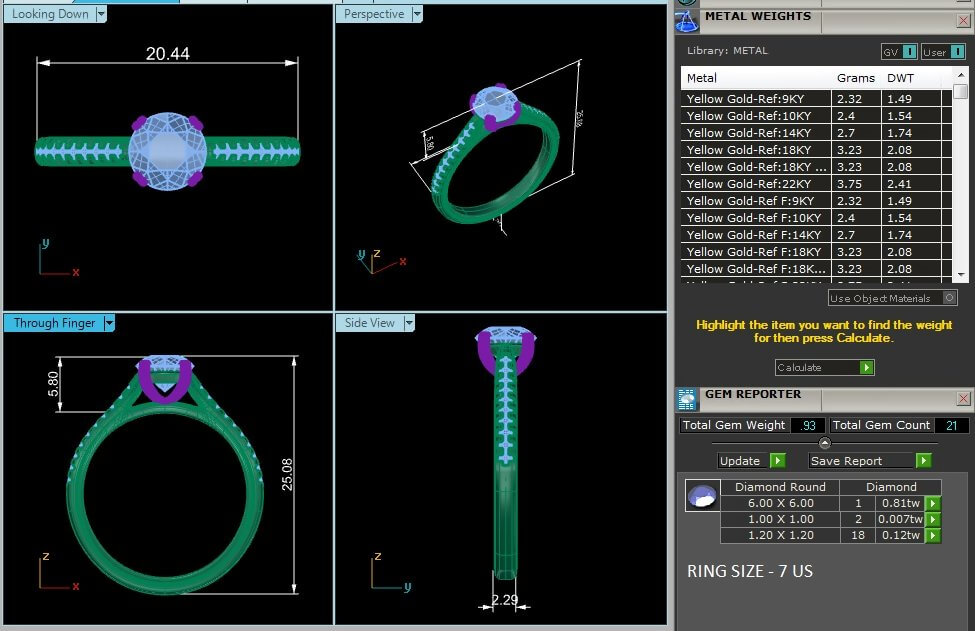Click the Grams column header

tap(855, 78)
